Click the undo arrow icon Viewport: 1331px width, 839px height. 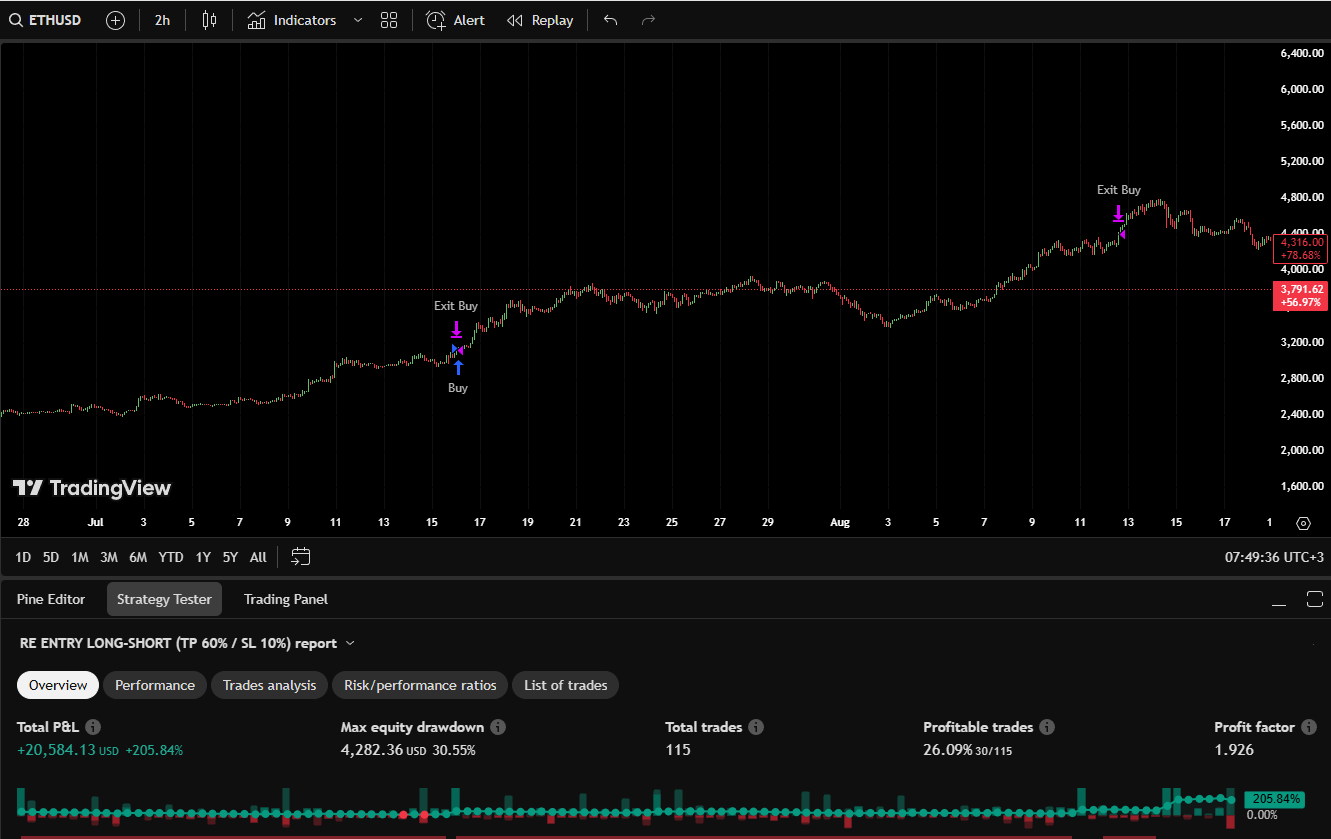[x=611, y=20]
